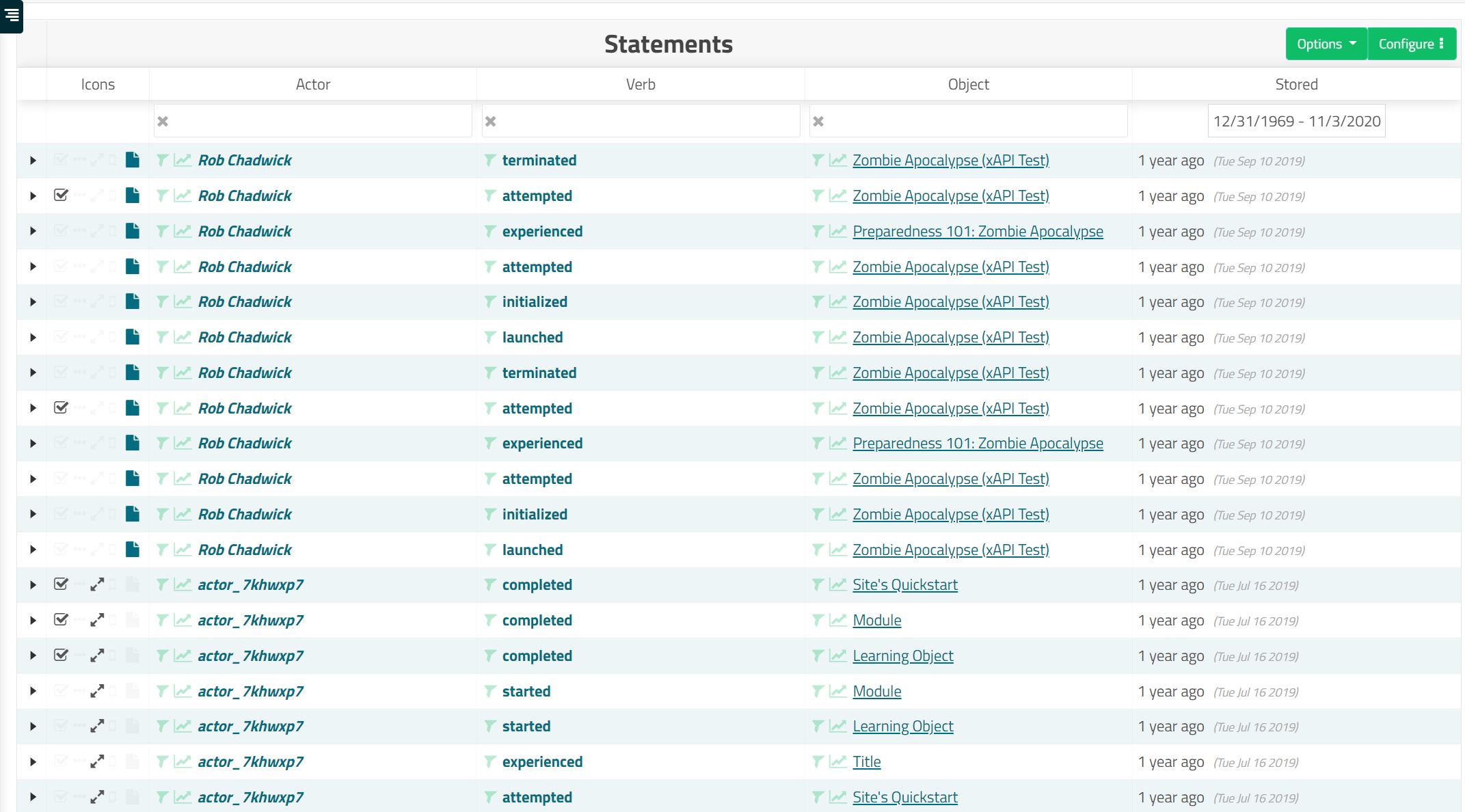Click checkmark icon on completed Learning Object row

tap(61, 655)
